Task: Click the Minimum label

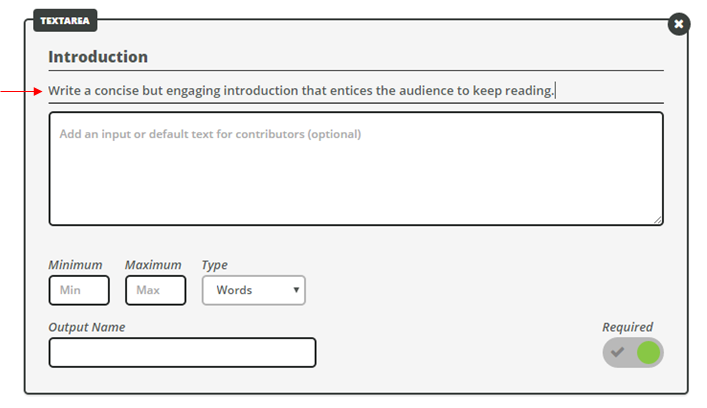Action: click(x=75, y=265)
